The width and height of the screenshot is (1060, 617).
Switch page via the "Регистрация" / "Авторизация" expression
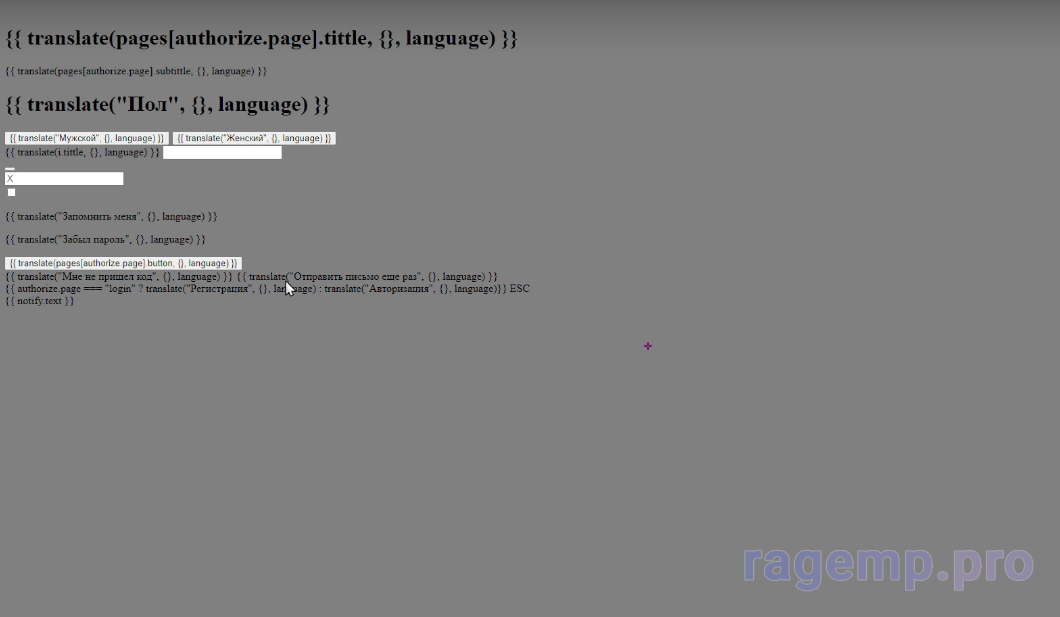pos(255,289)
